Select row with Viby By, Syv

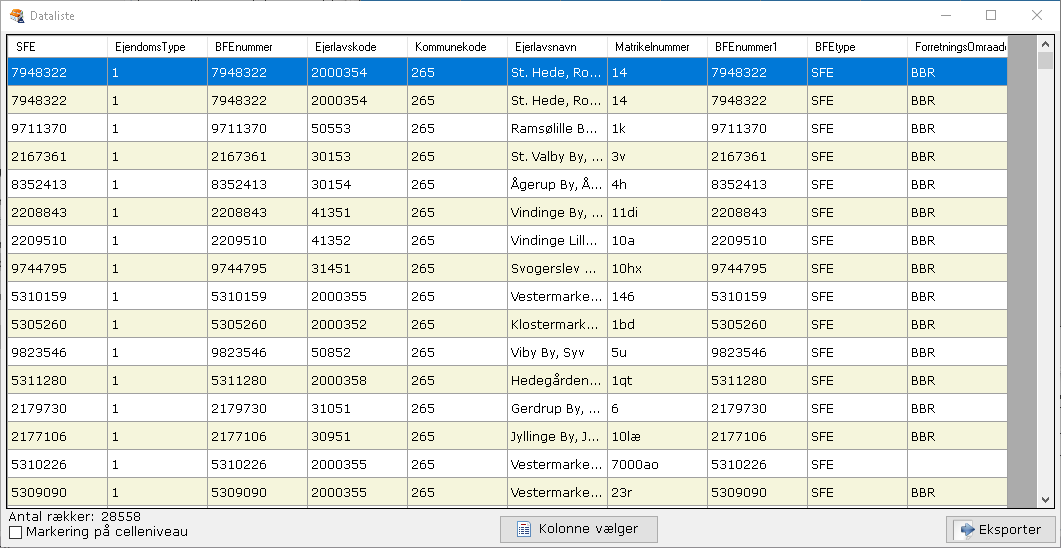pyautogui.click(x=555, y=353)
